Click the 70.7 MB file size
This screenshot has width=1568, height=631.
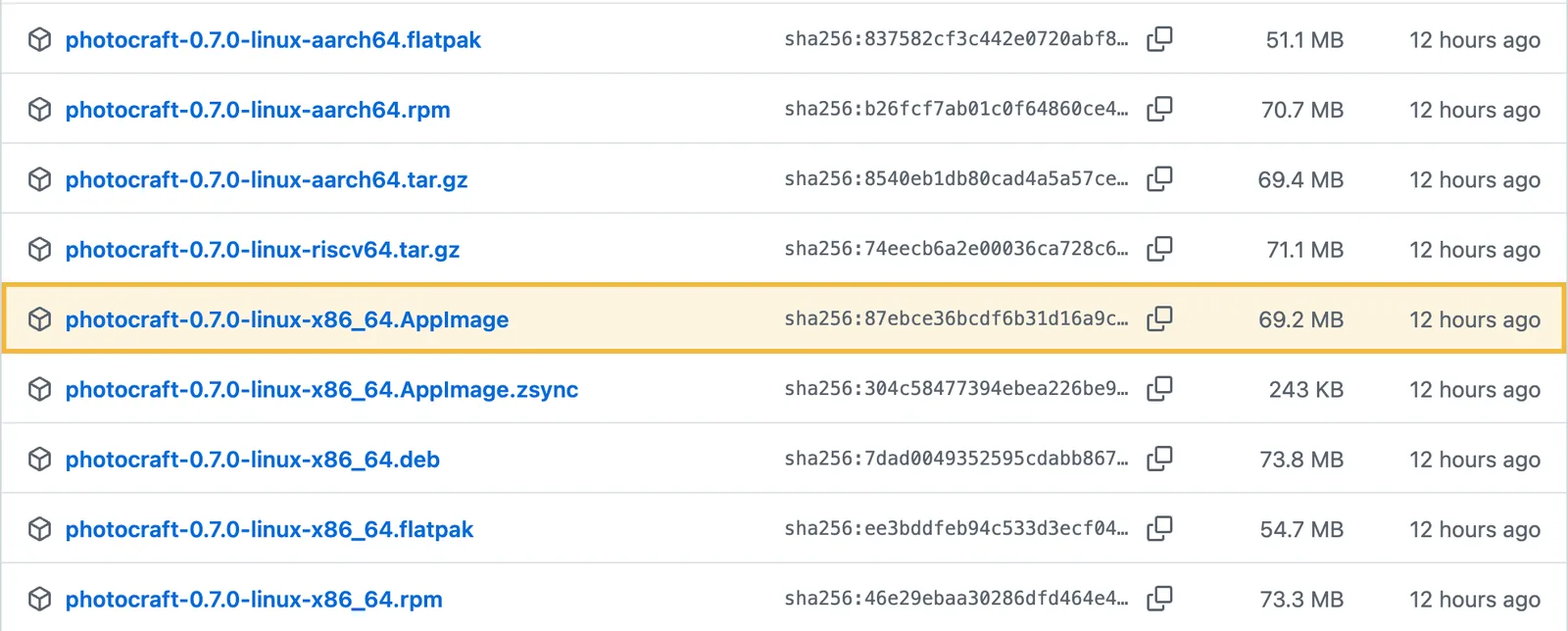[1302, 110]
